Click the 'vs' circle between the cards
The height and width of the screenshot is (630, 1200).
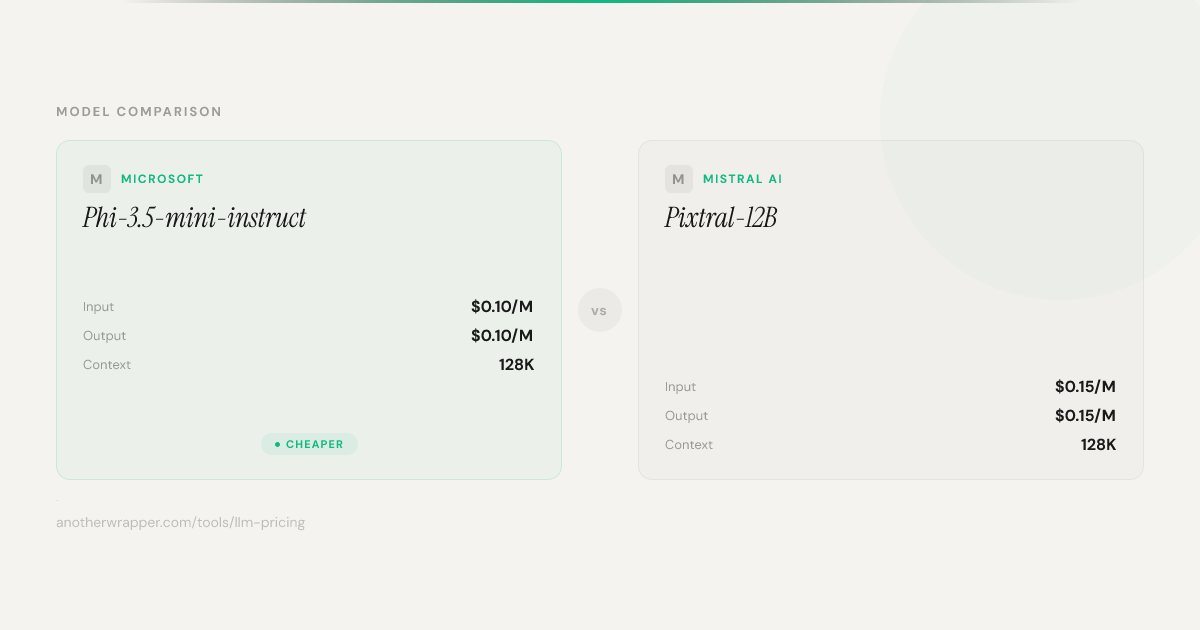pyautogui.click(x=600, y=310)
